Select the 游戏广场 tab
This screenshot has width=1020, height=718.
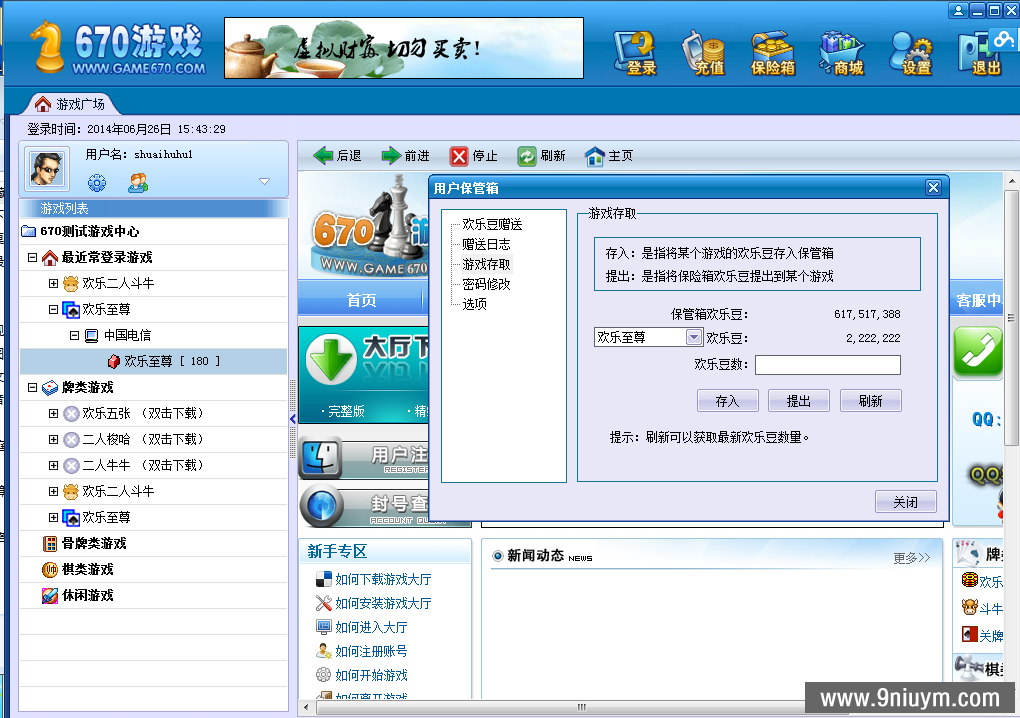point(69,104)
